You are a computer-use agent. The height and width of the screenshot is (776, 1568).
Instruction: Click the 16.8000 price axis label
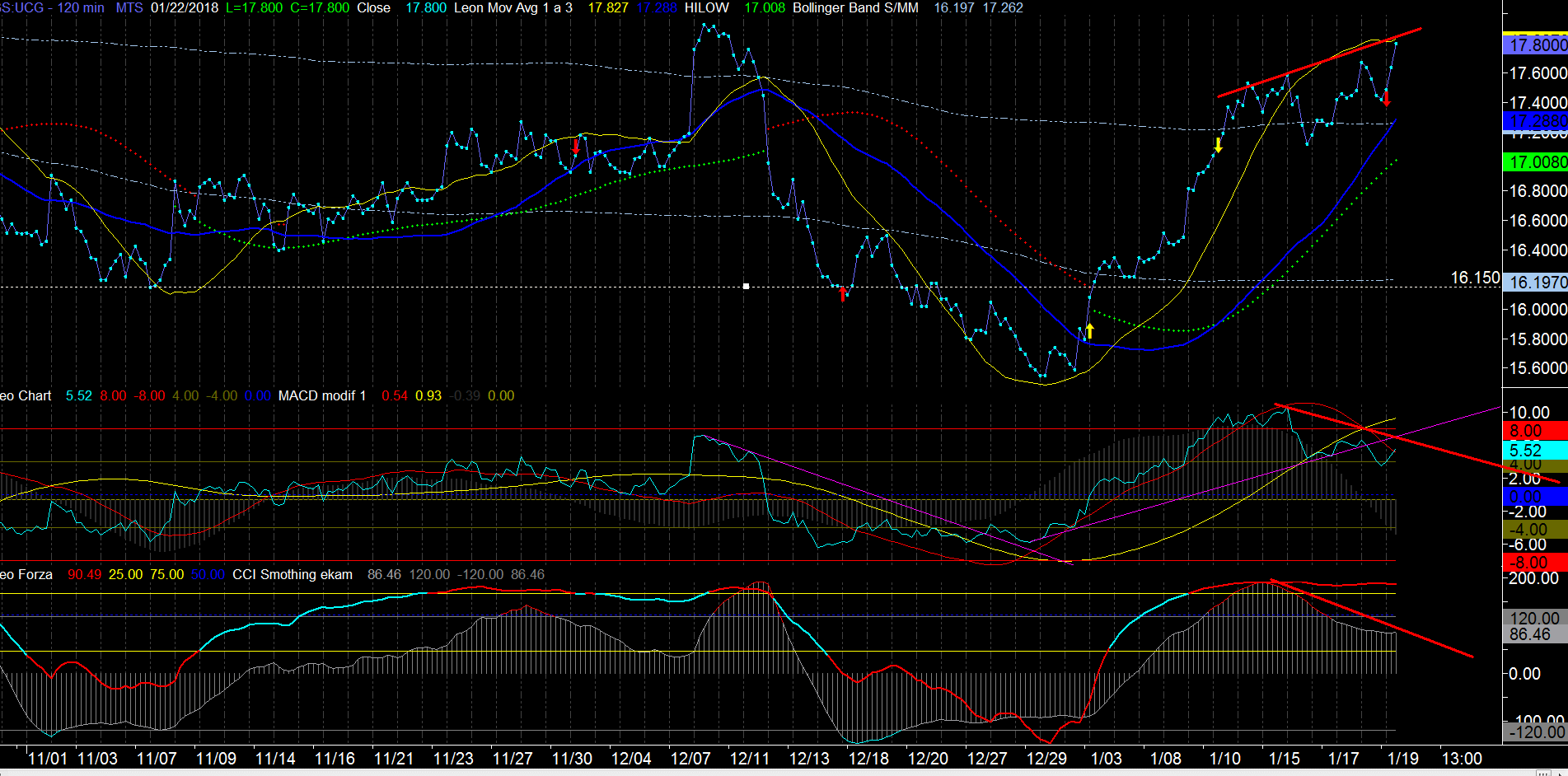tap(1537, 191)
